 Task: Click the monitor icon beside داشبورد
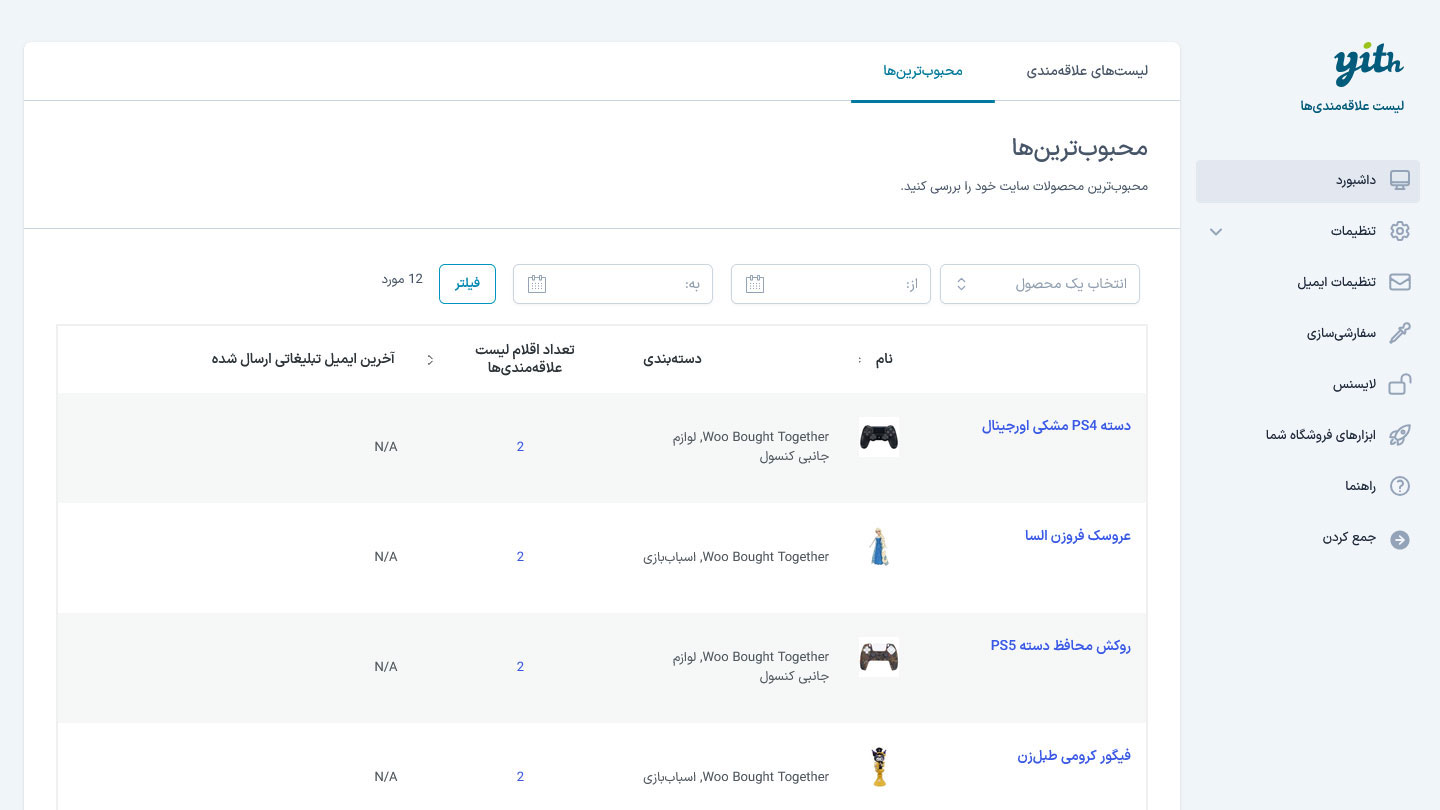(x=1400, y=180)
